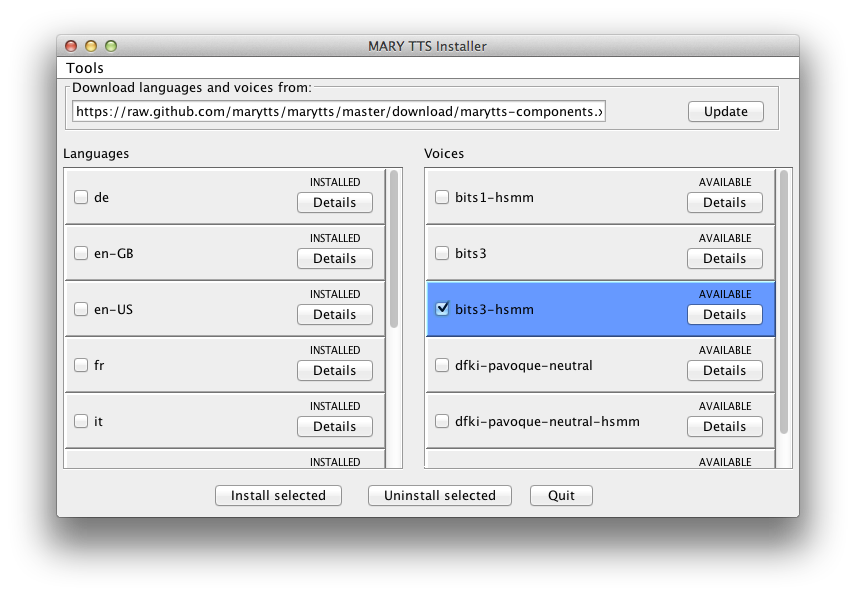The height and width of the screenshot is (596, 856).
Task: Click the Uninstall selected button
Action: pos(440,496)
